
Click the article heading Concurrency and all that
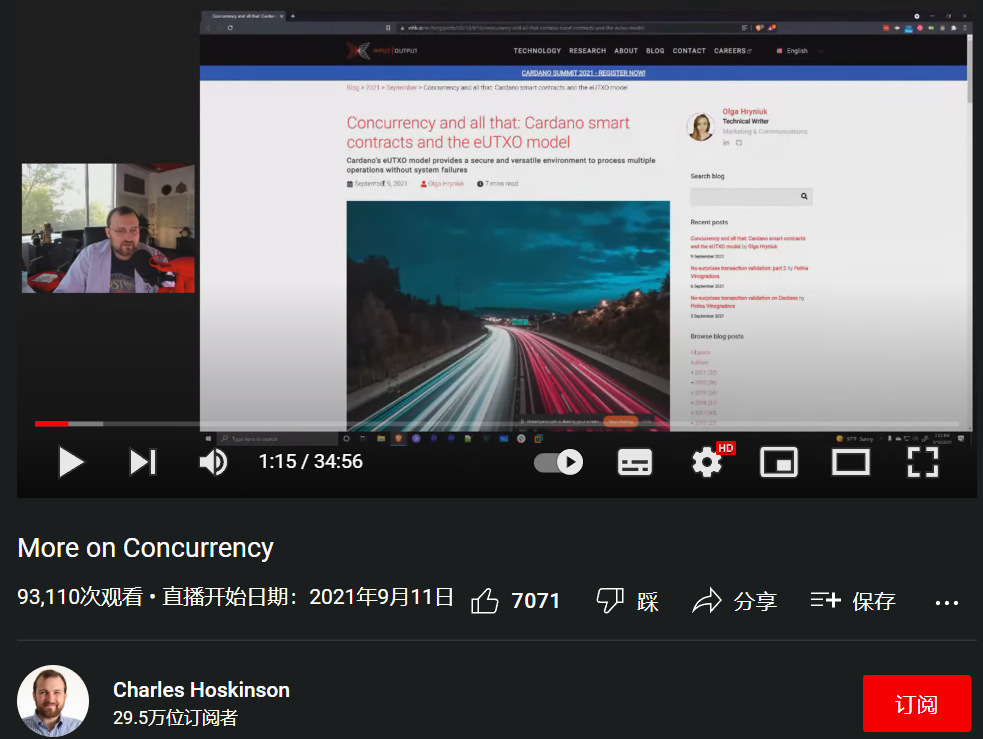(x=488, y=132)
